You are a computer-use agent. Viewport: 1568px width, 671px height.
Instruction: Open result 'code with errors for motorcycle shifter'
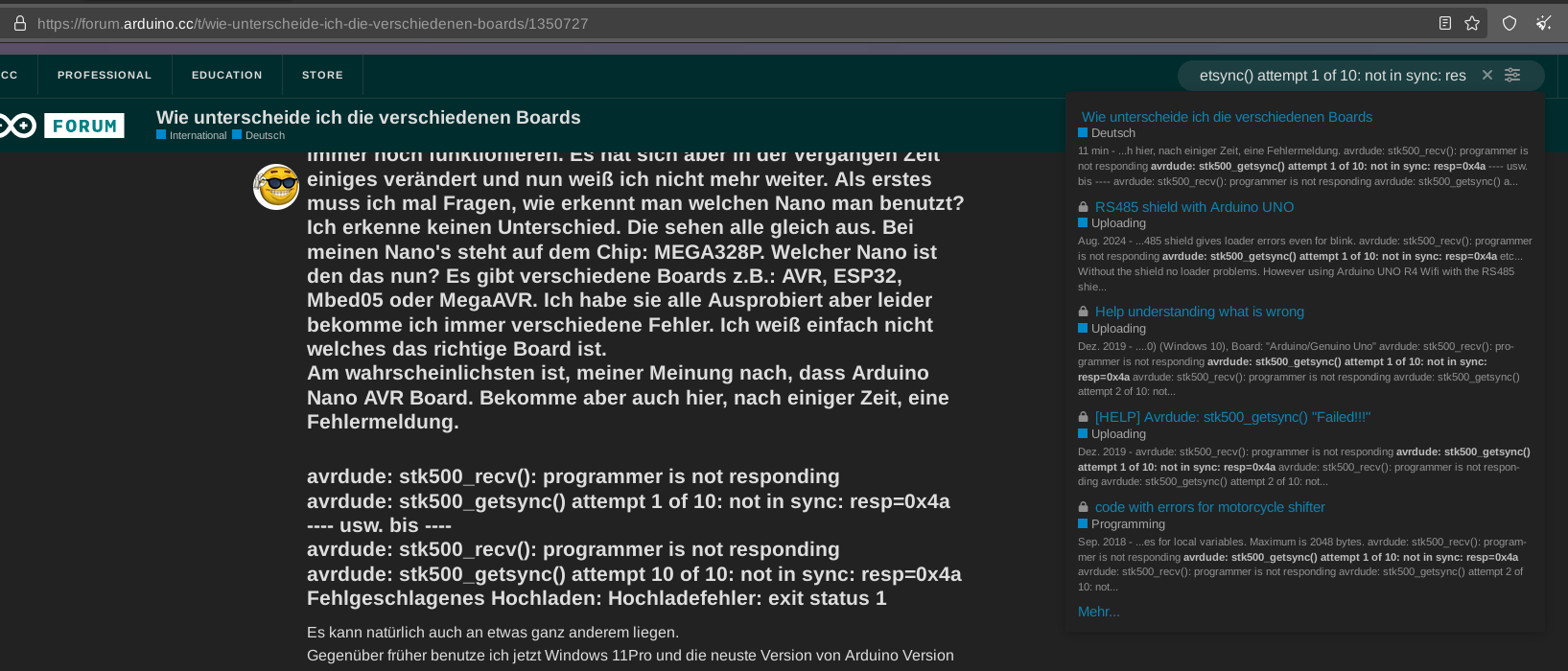point(1210,507)
